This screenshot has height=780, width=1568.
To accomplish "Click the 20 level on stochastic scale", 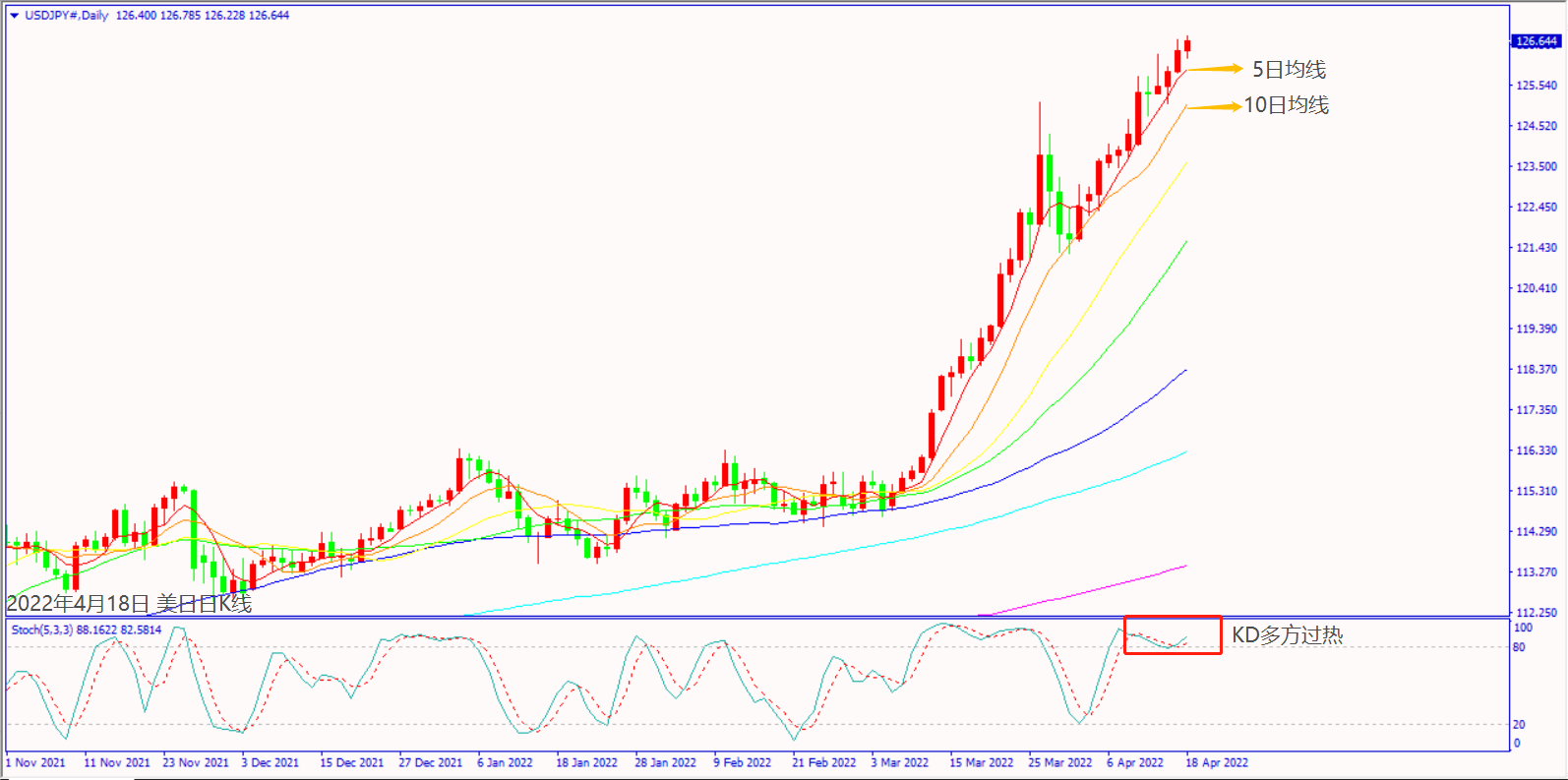I will click(1520, 725).
